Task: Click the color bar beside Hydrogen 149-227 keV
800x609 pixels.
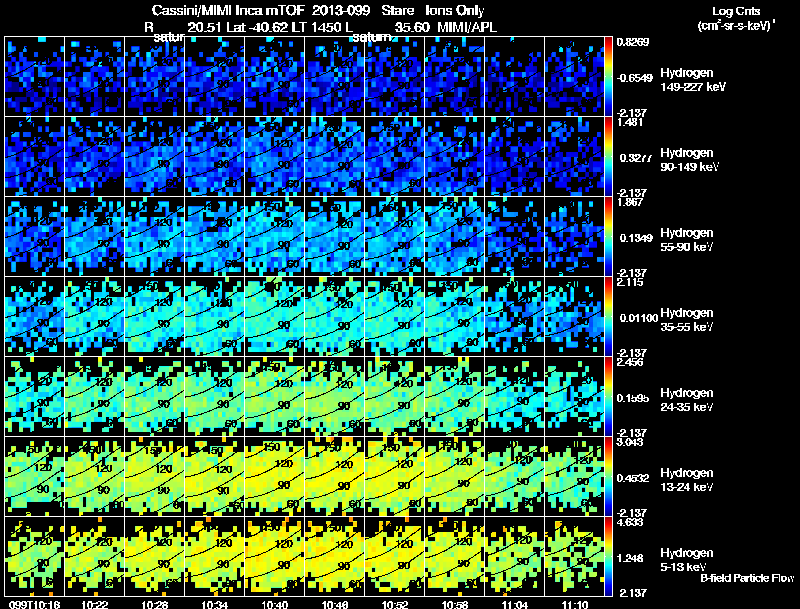Action: (x=608, y=77)
